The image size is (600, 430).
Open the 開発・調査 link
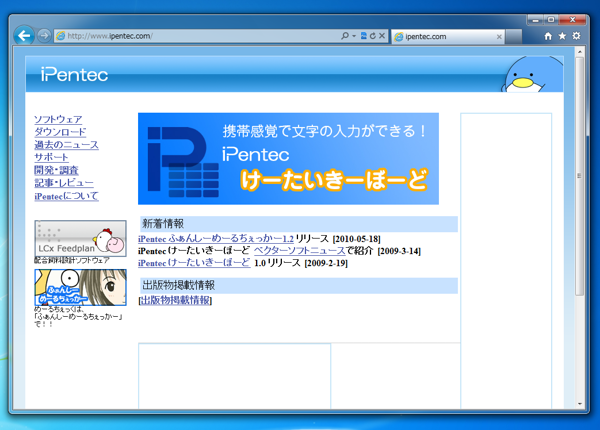click(x=56, y=170)
